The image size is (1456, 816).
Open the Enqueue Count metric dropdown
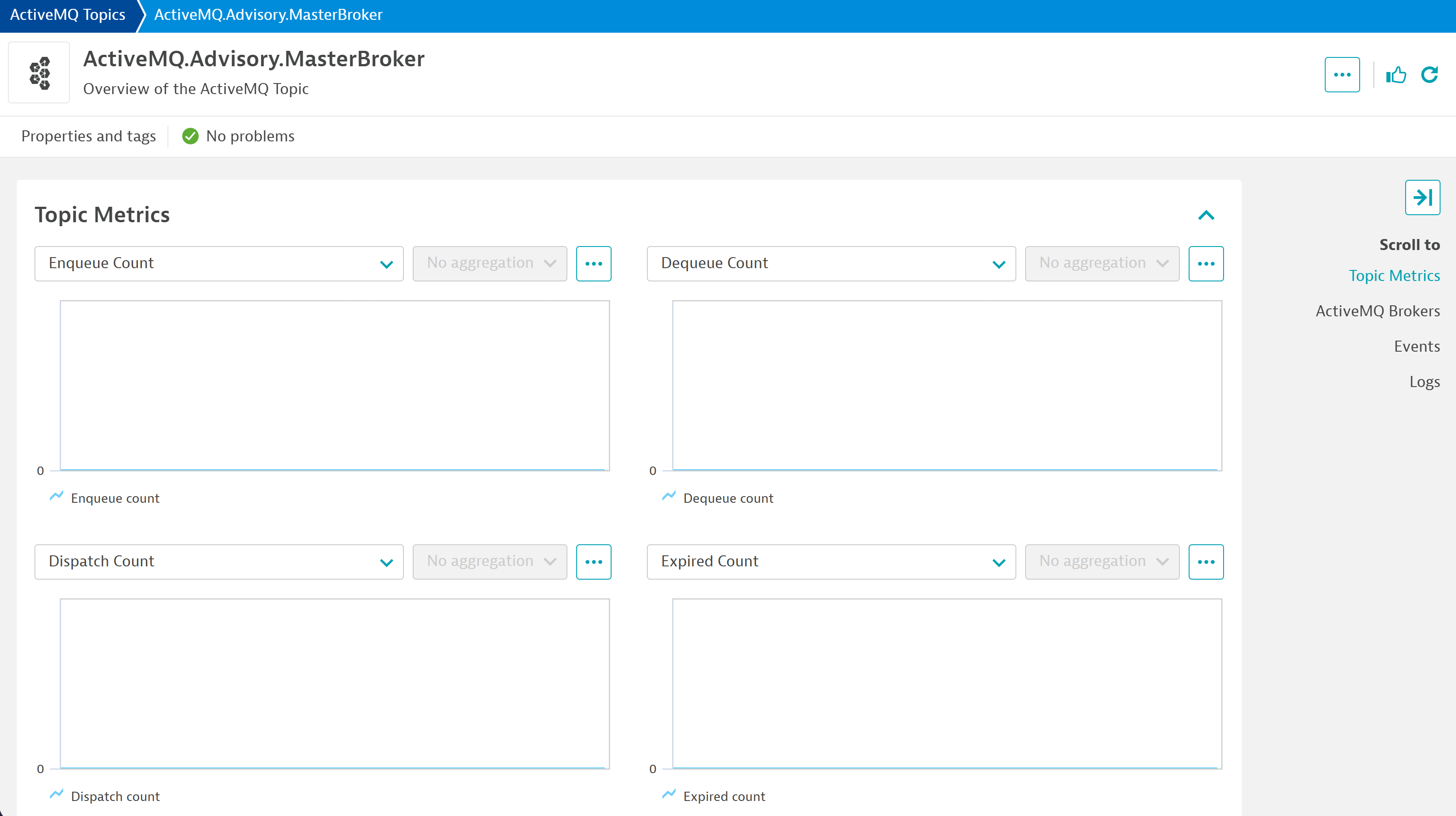pos(219,263)
